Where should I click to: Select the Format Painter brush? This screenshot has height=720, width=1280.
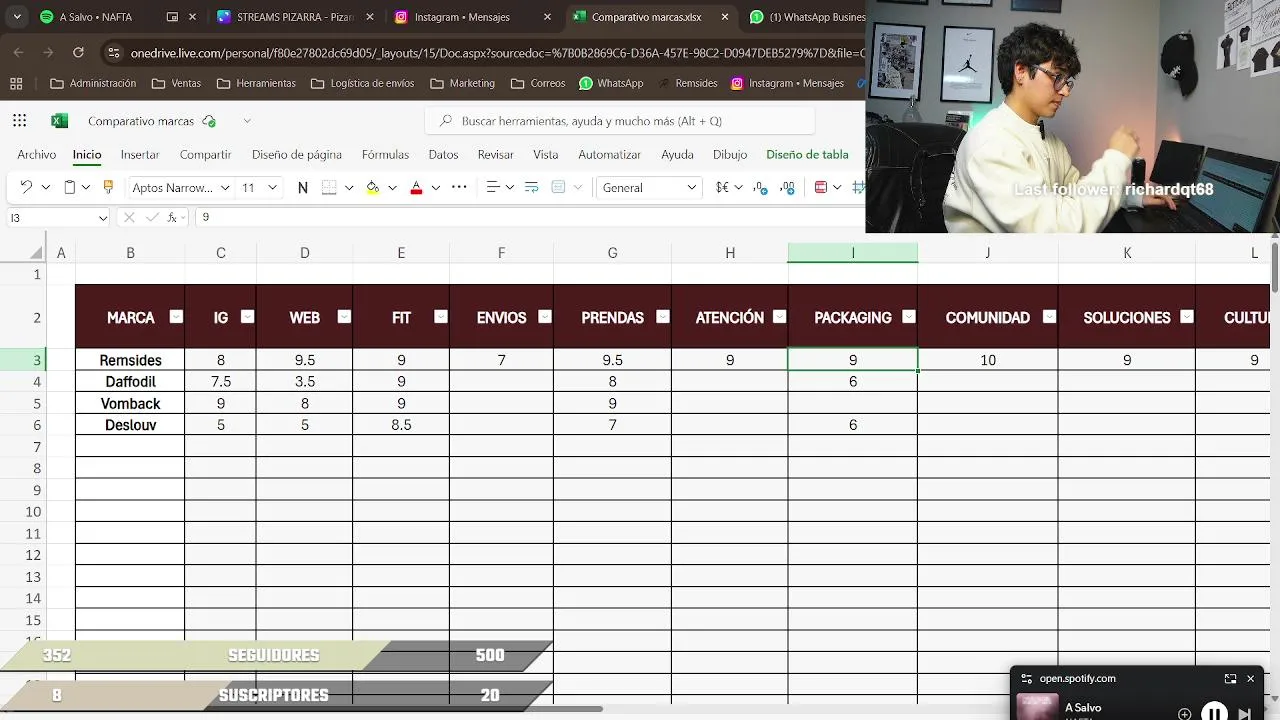(x=108, y=187)
